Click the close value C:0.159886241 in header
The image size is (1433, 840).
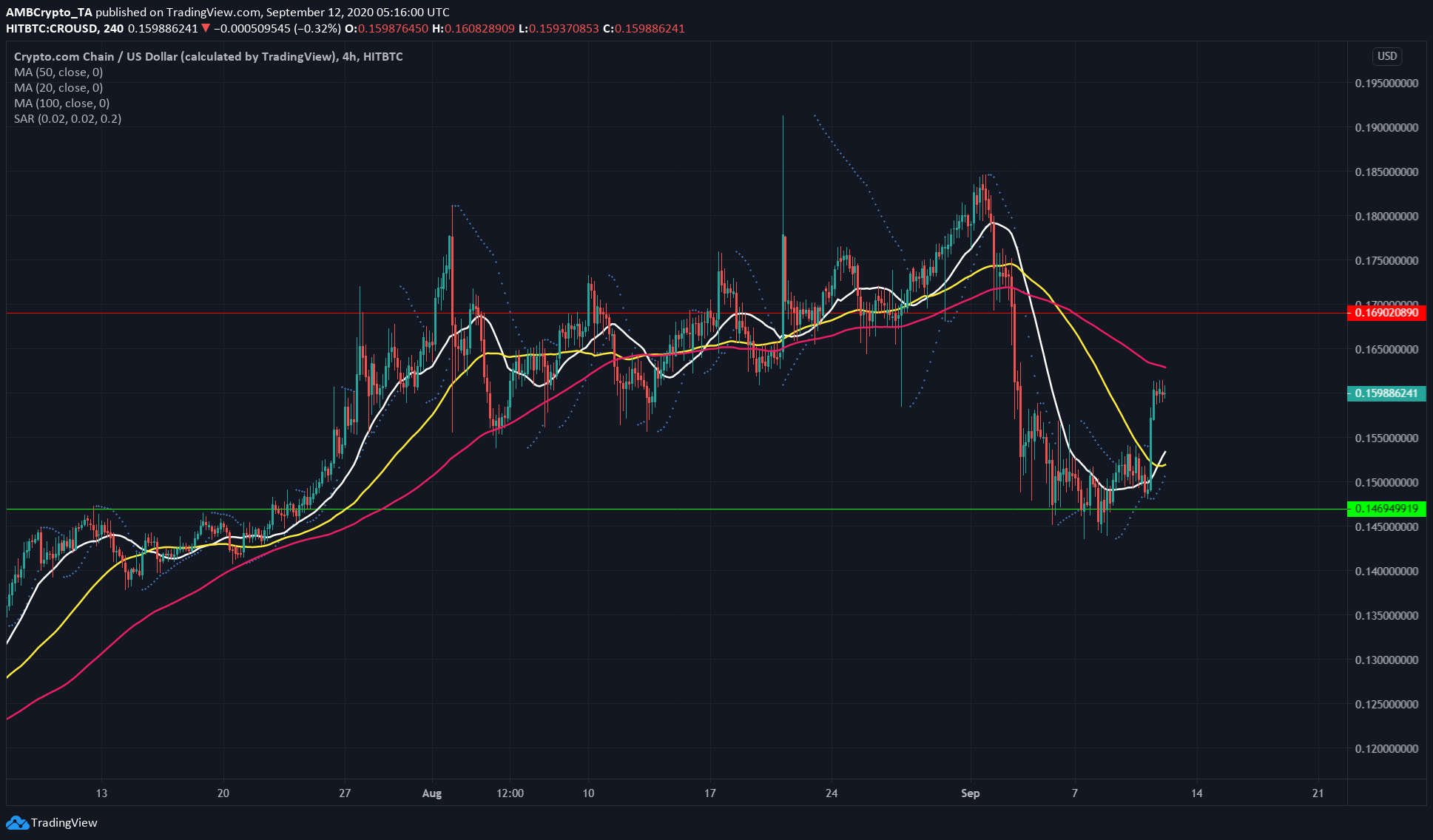click(644, 29)
